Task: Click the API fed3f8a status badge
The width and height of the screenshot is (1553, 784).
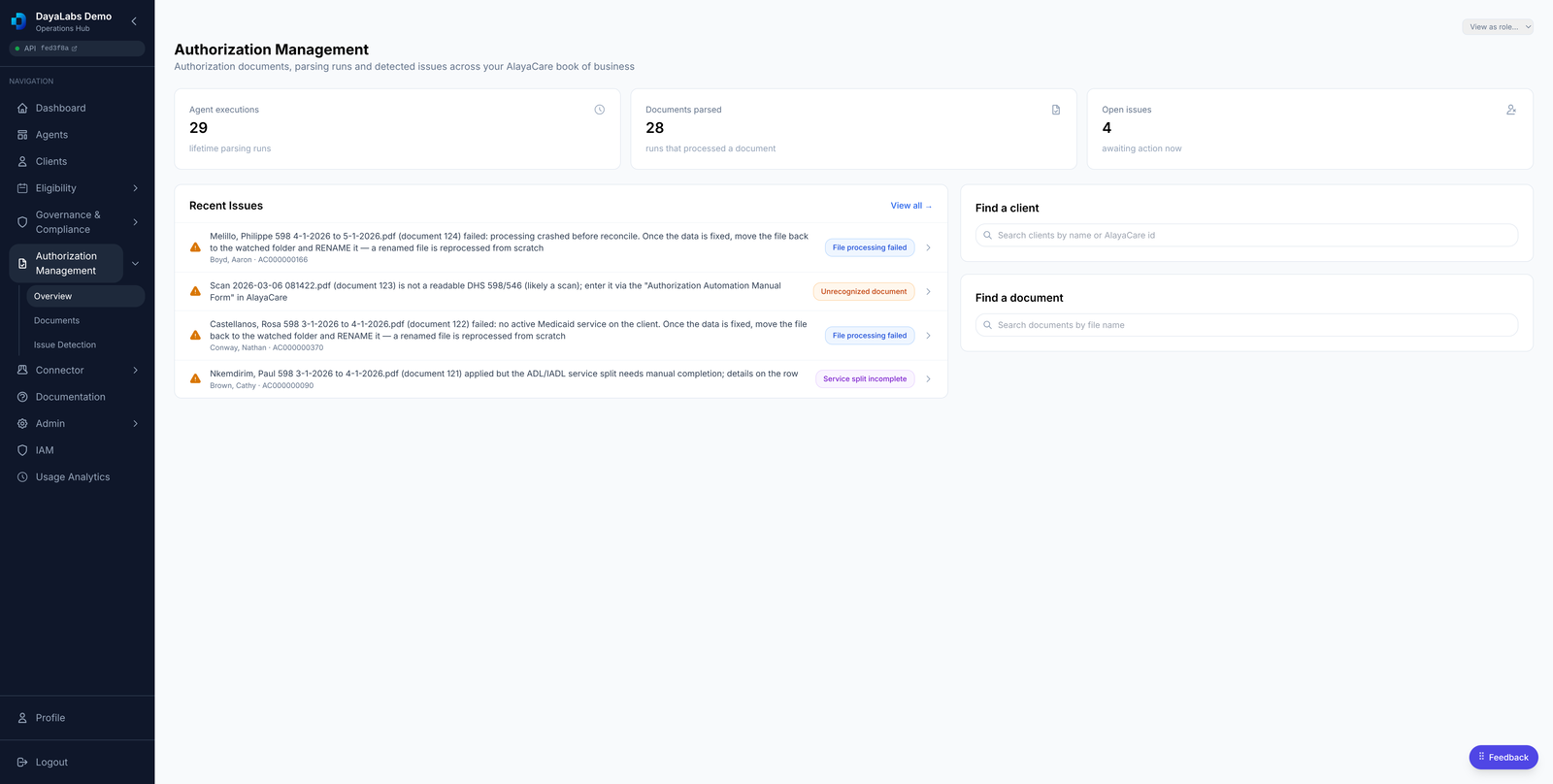Action: tap(77, 49)
